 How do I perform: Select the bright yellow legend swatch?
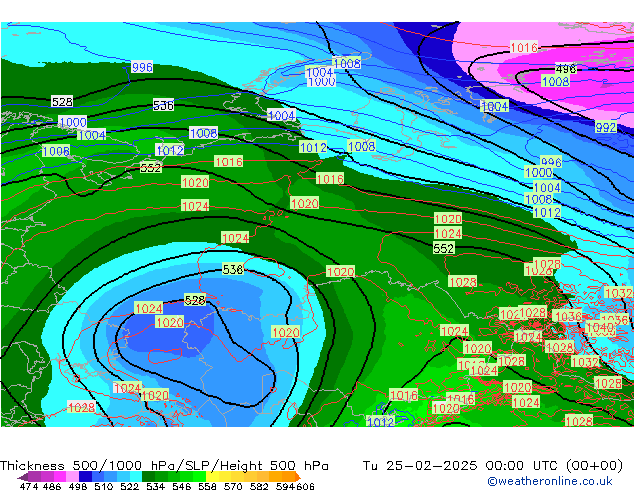tap(212, 477)
